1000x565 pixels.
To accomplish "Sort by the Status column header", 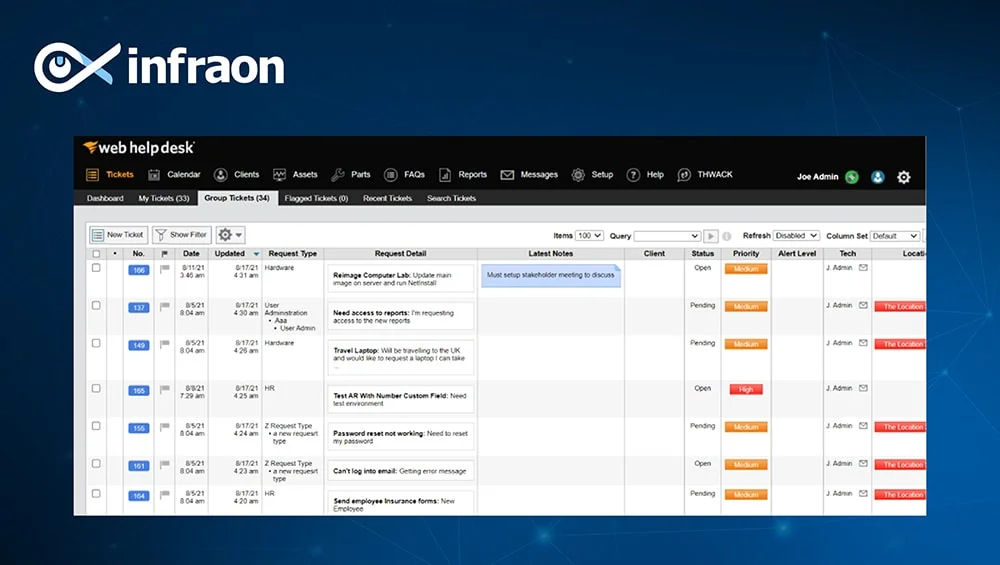I will (x=703, y=254).
